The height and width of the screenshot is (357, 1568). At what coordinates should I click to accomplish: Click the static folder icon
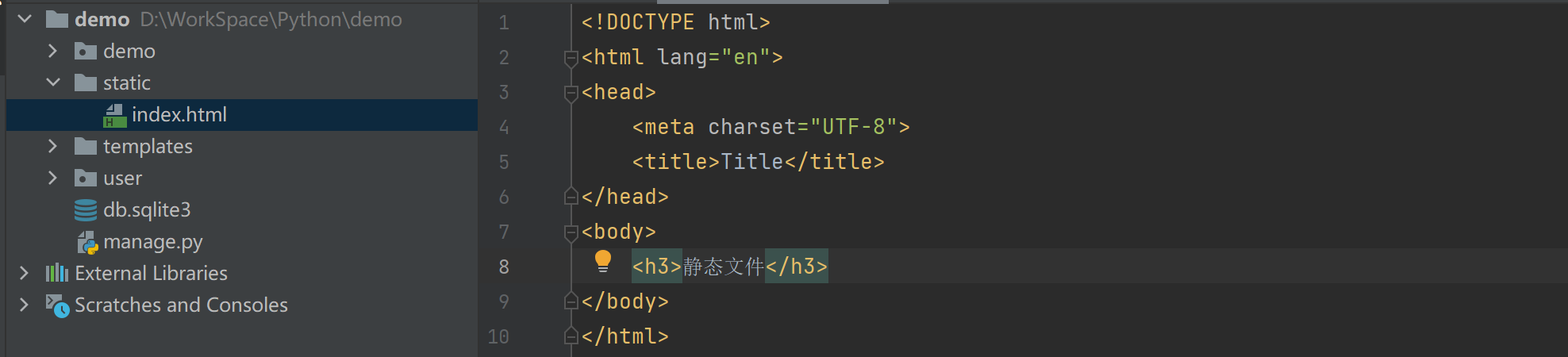[86, 83]
